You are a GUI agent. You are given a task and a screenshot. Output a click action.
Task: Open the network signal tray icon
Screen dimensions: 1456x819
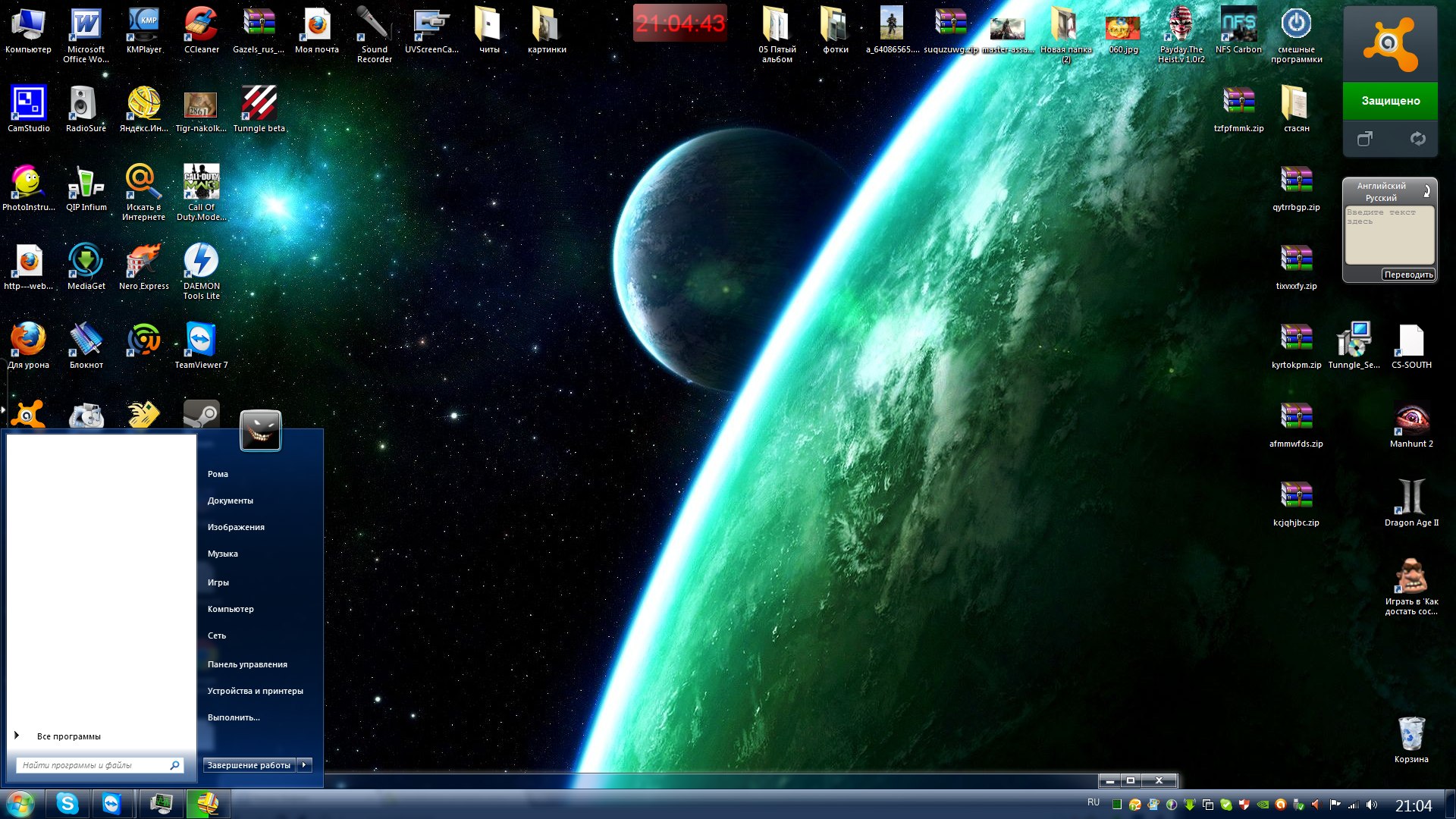[1354, 805]
